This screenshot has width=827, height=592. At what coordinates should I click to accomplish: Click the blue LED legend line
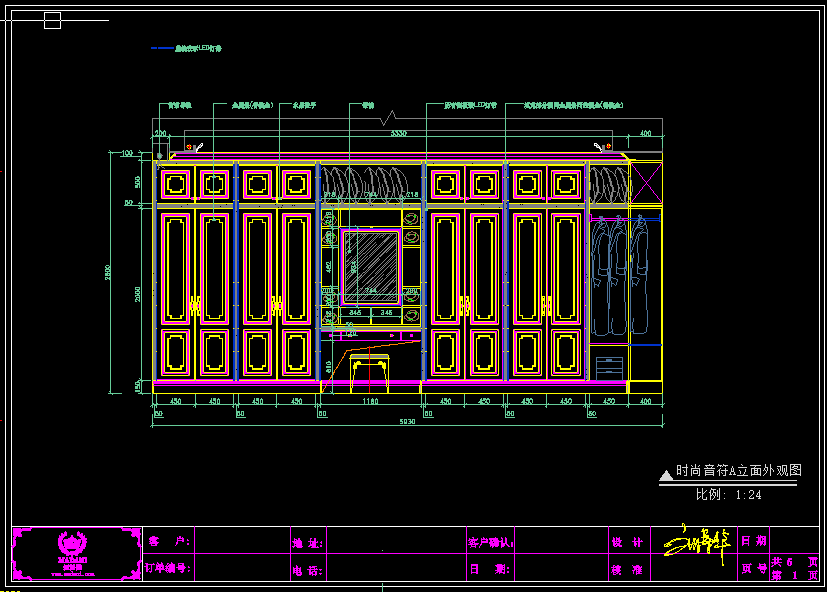(x=161, y=48)
